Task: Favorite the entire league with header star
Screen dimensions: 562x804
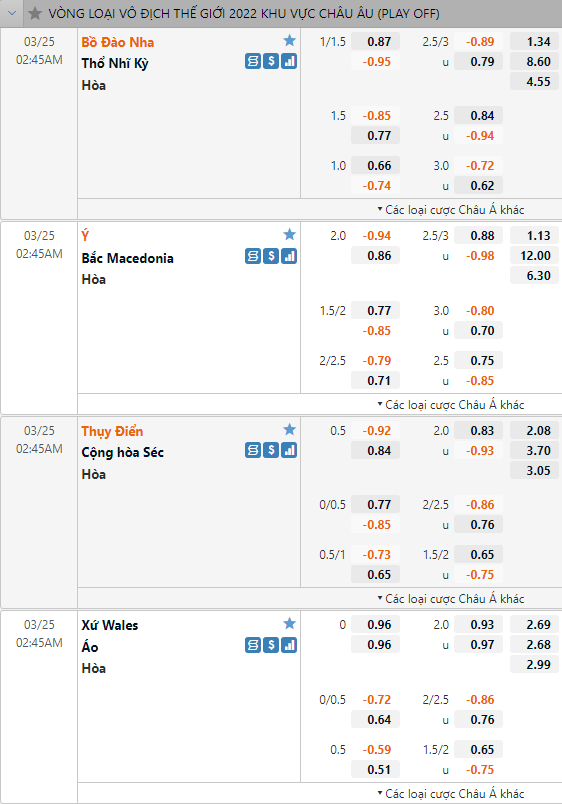Action: coord(35,13)
